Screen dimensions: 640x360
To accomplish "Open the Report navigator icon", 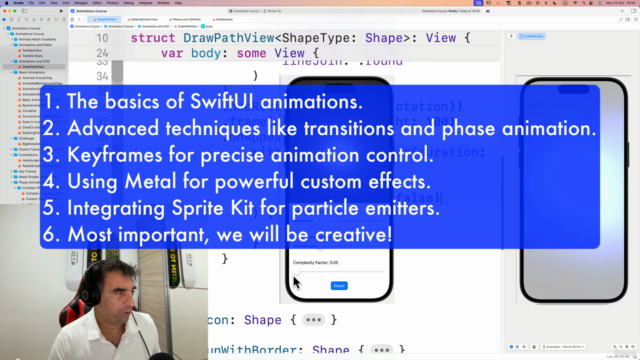I will 64,19.
